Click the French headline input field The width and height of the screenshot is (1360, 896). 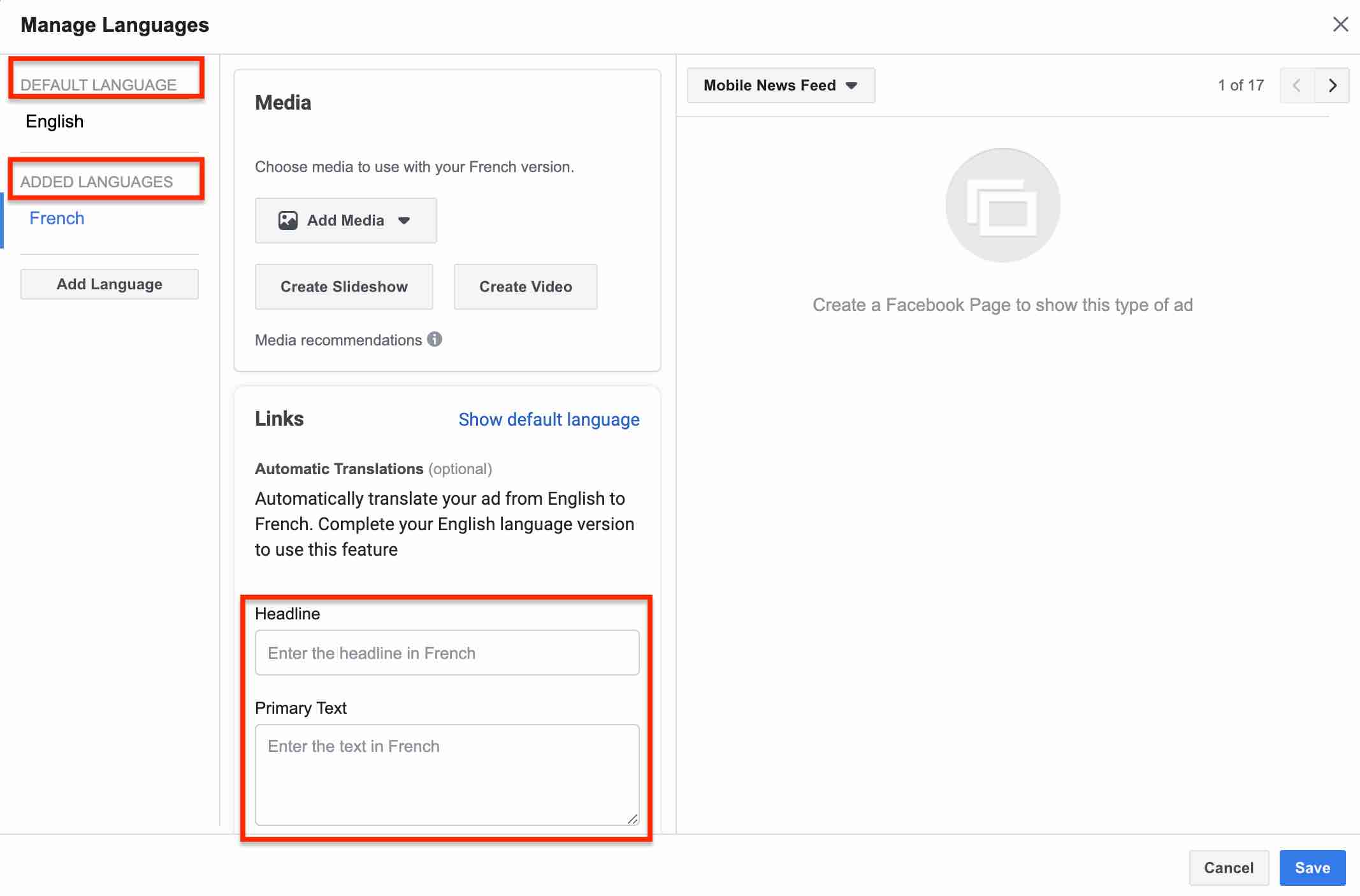pyautogui.click(x=446, y=653)
